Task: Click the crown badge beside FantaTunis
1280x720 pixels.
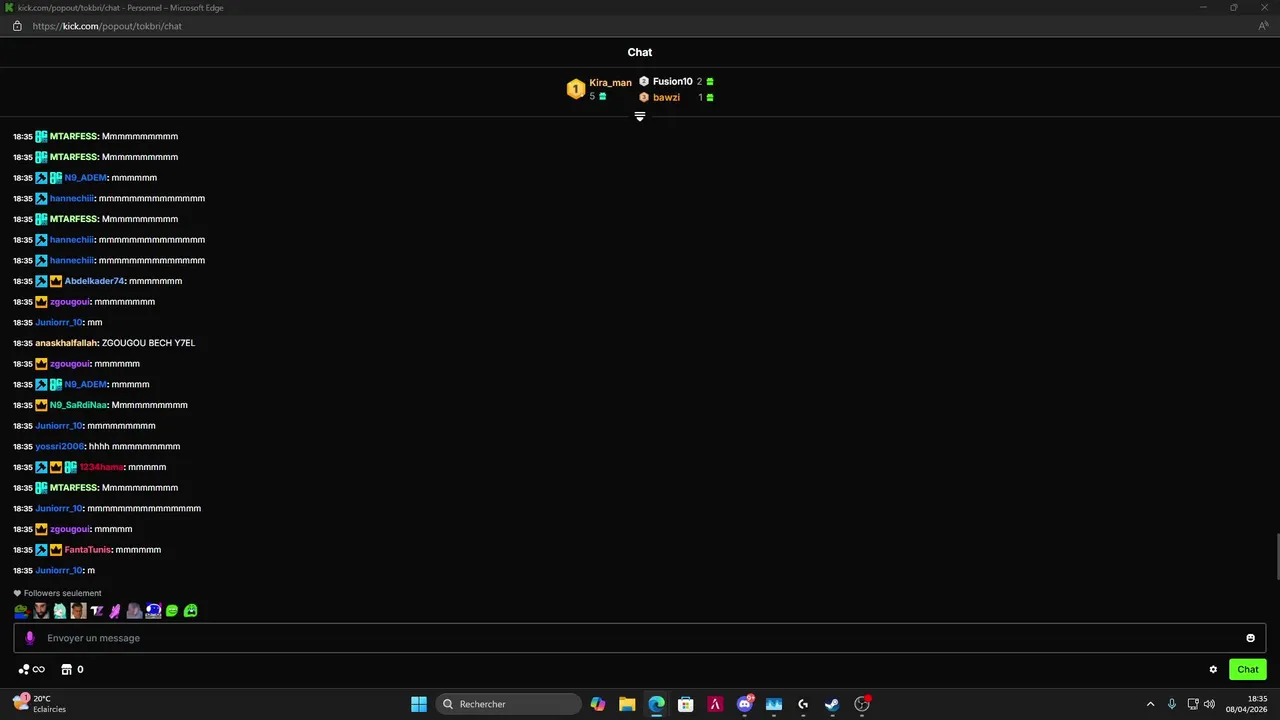Action: coord(56,550)
